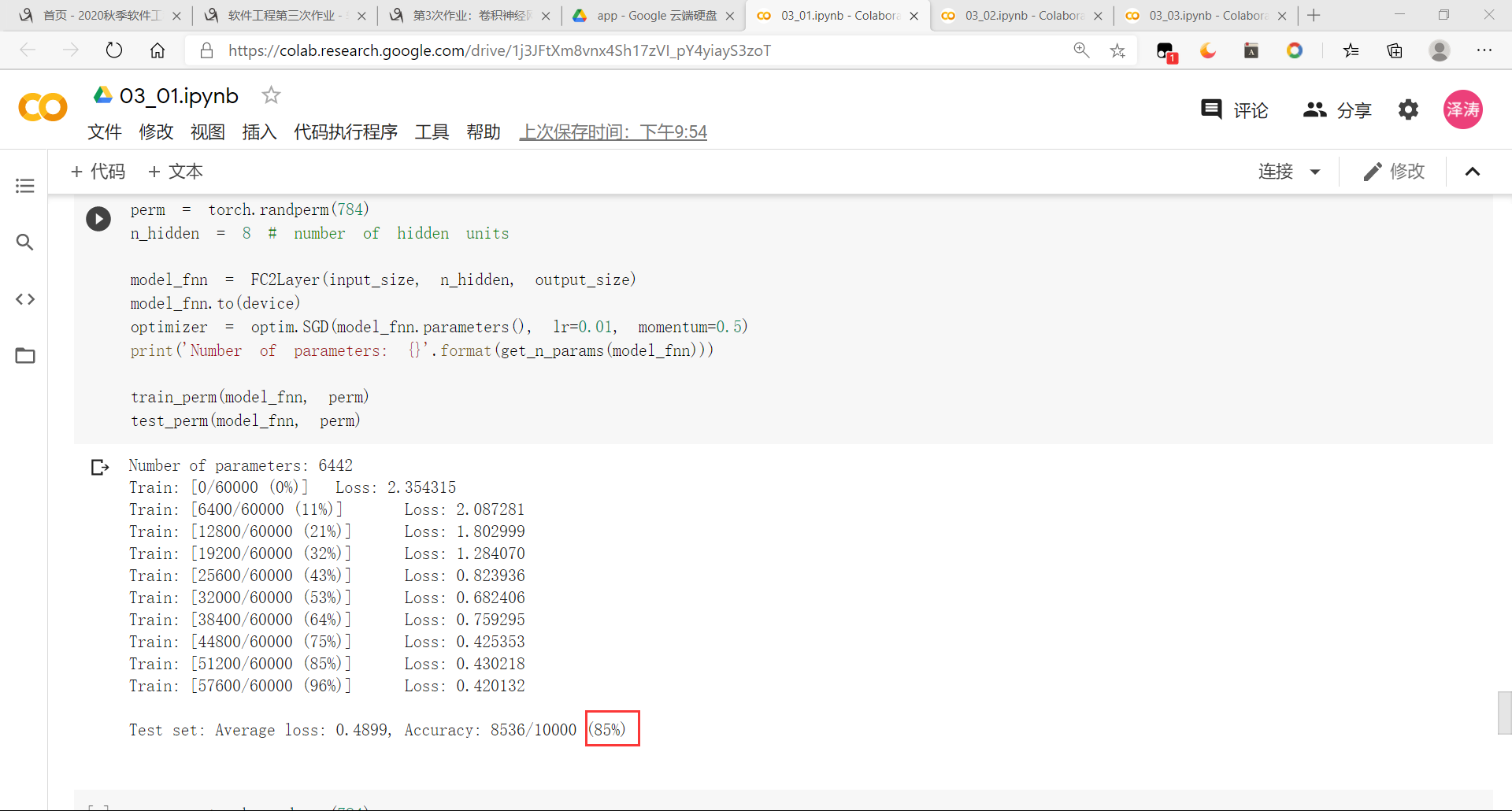Expand the 连接 connect dropdown arrow

pos(1315,172)
